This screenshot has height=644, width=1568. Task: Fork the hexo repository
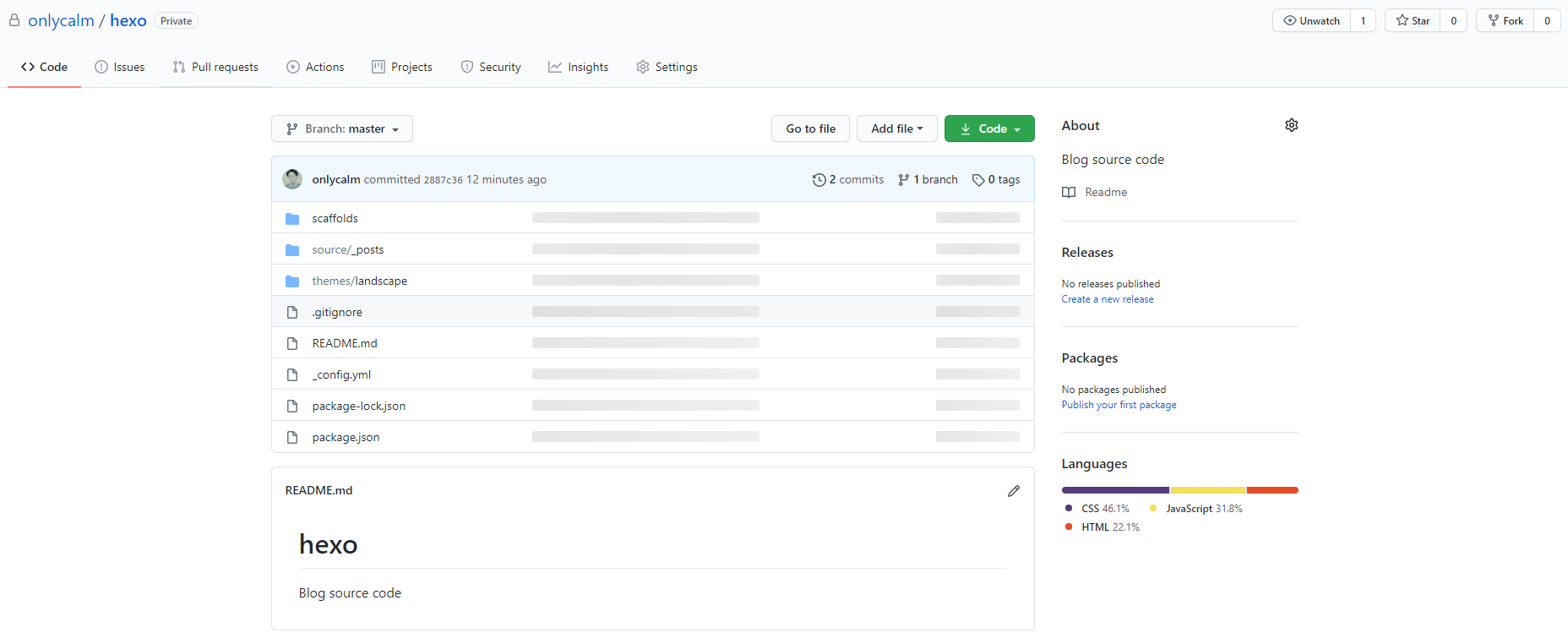pyautogui.click(x=1505, y=20)
